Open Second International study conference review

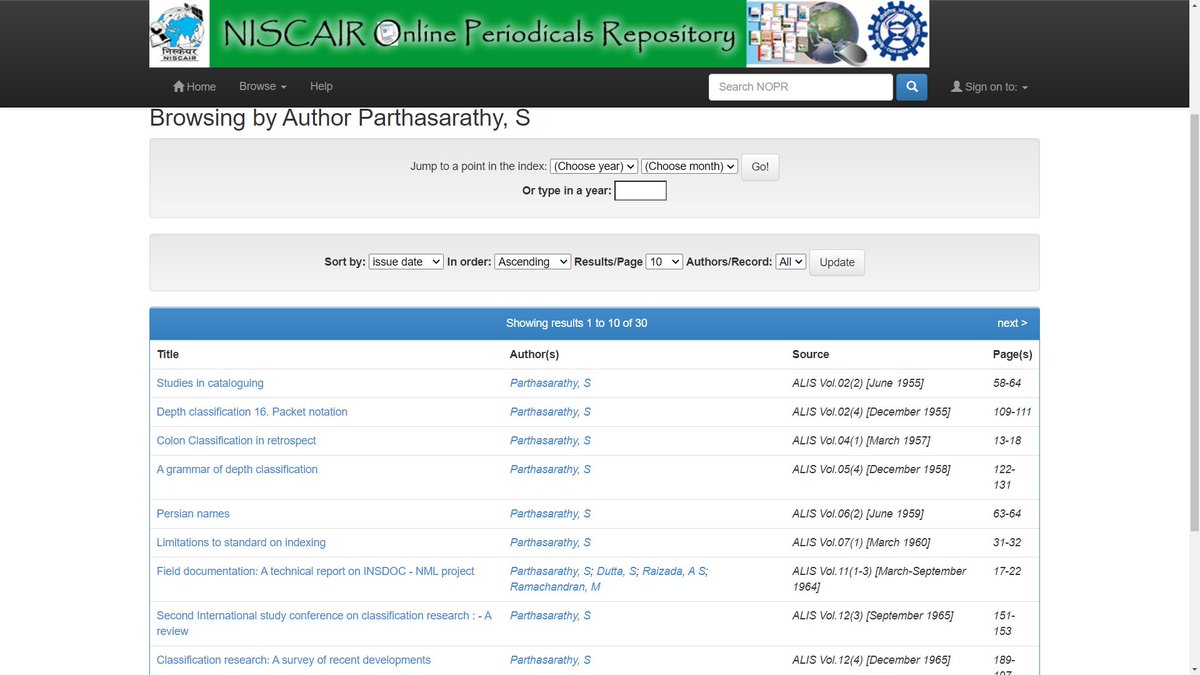324,623
